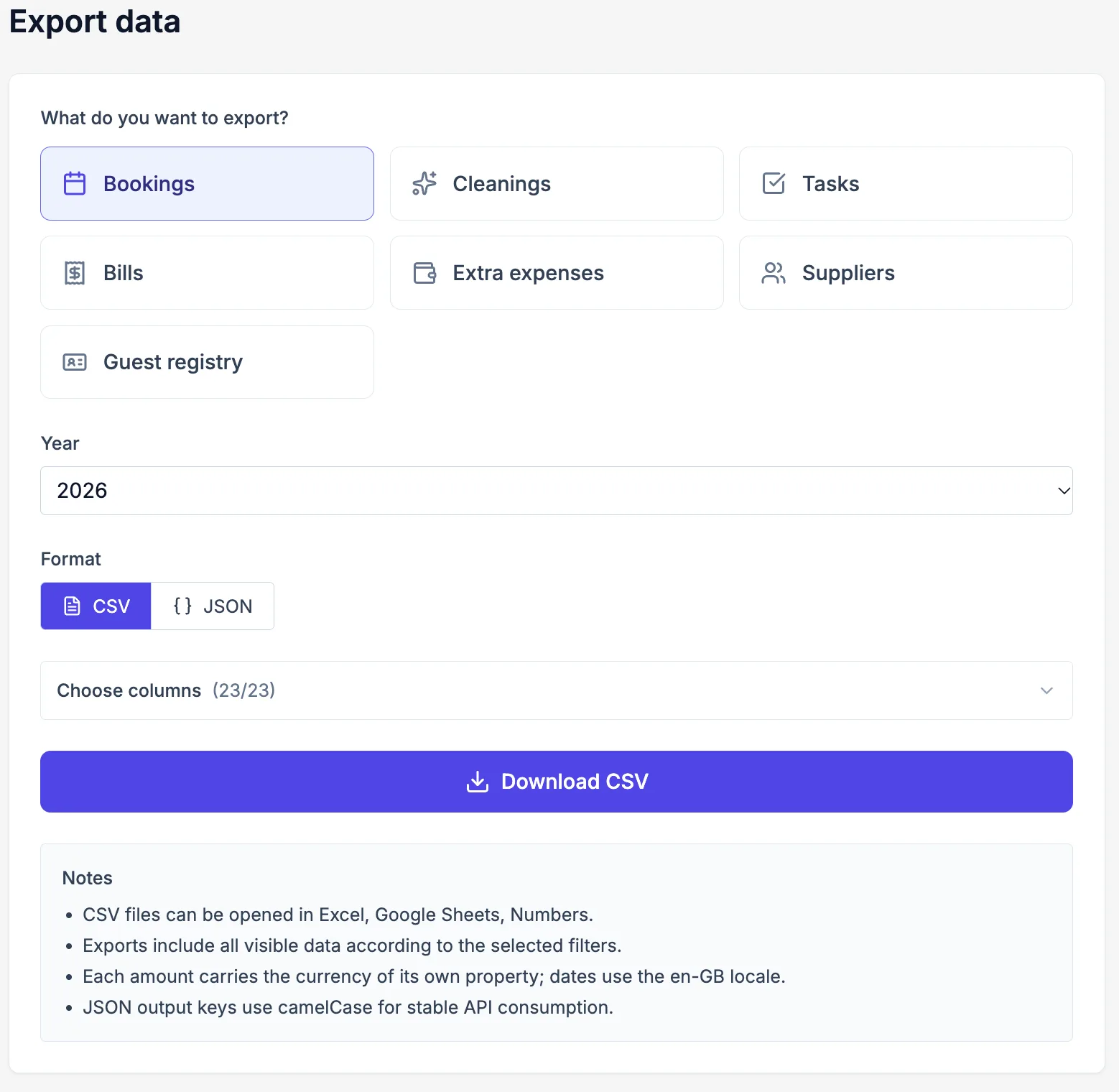Click the Year dropdown chevron arrow

pos(1064,491)
